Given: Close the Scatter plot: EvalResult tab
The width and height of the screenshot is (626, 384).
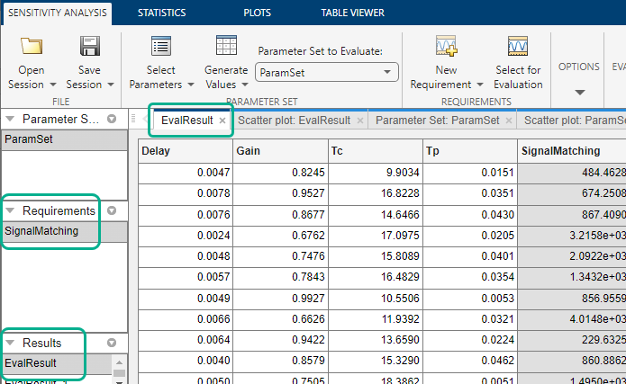Looking at the screenshot, I should (x=360, y=121).
